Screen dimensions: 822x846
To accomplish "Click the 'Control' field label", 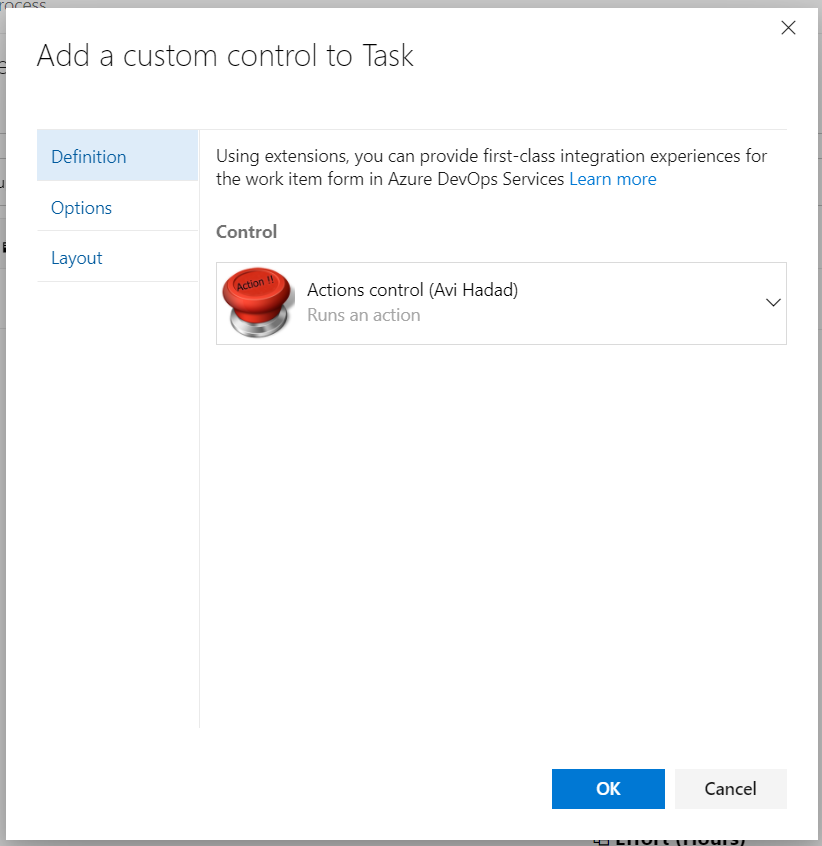I will 246,231.
